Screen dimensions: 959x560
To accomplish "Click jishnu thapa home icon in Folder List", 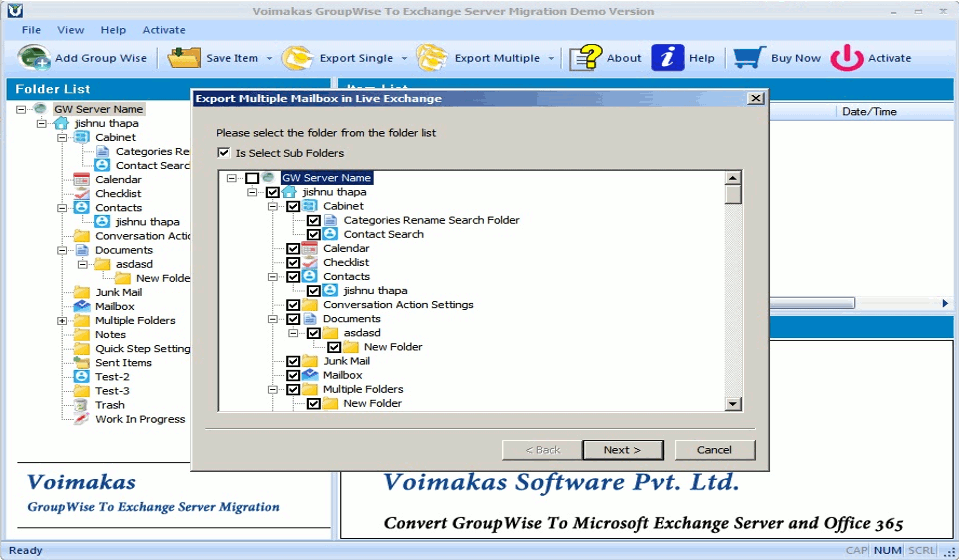I will pyautogui.click(x=61, y=123).
